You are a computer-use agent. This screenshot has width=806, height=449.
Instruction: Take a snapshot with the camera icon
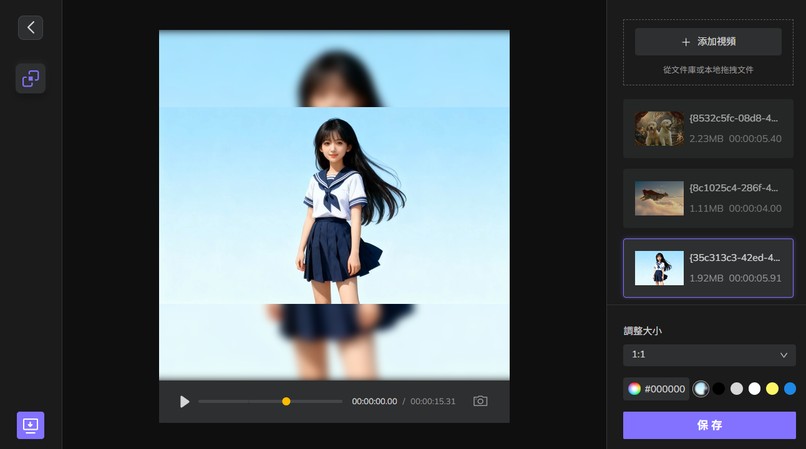pyautogui.click(x=480, y=401)
